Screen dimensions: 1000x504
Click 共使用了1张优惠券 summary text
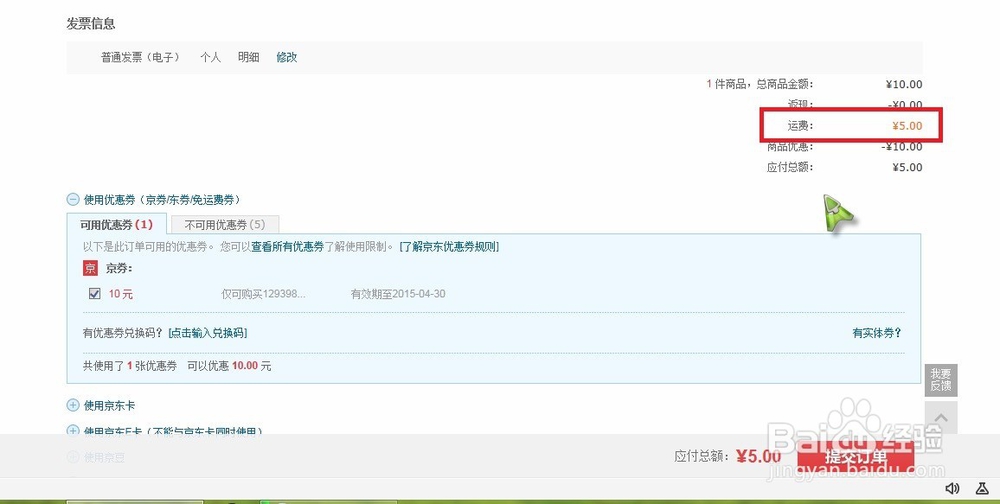[x=130, y=366]
